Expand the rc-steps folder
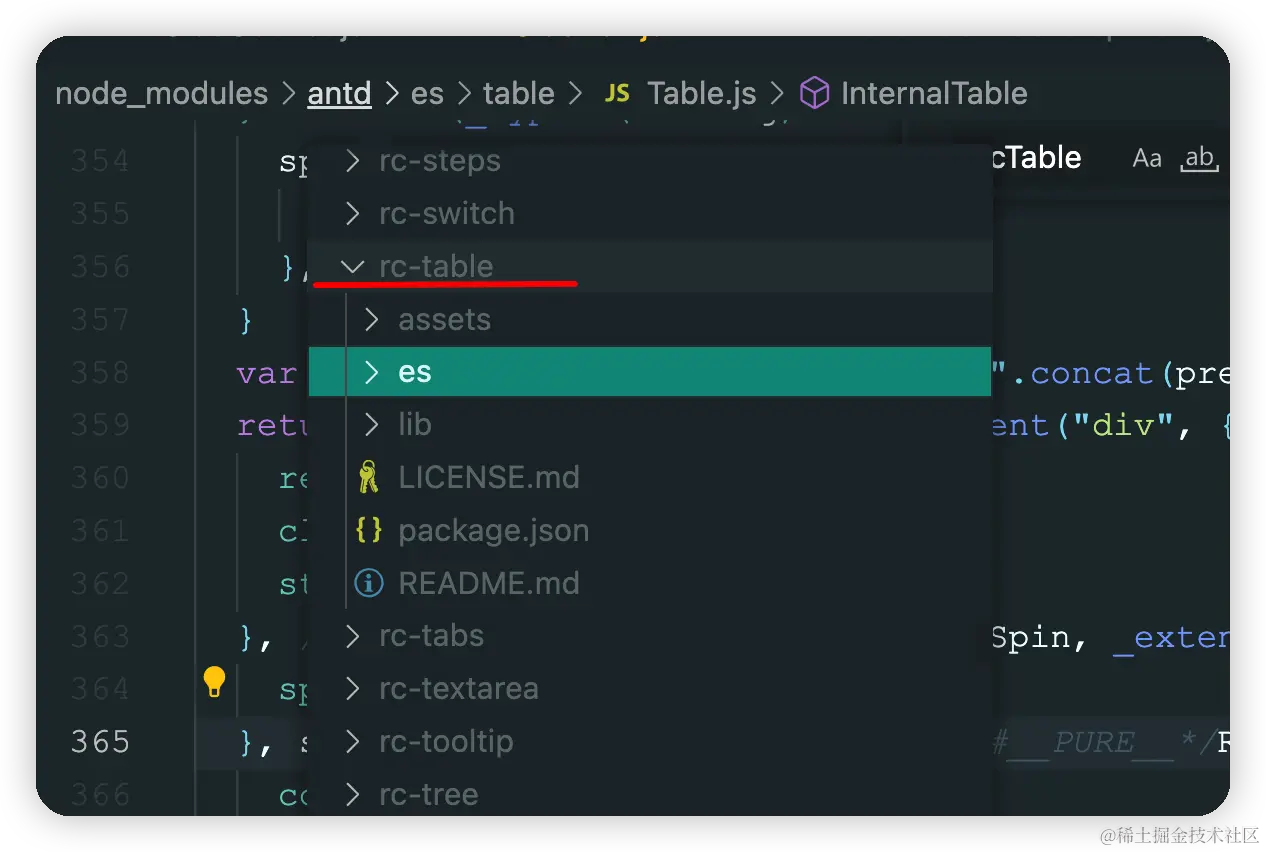Screen dimensions: 1266x852 pyautogui.click(x=352, y=161)
